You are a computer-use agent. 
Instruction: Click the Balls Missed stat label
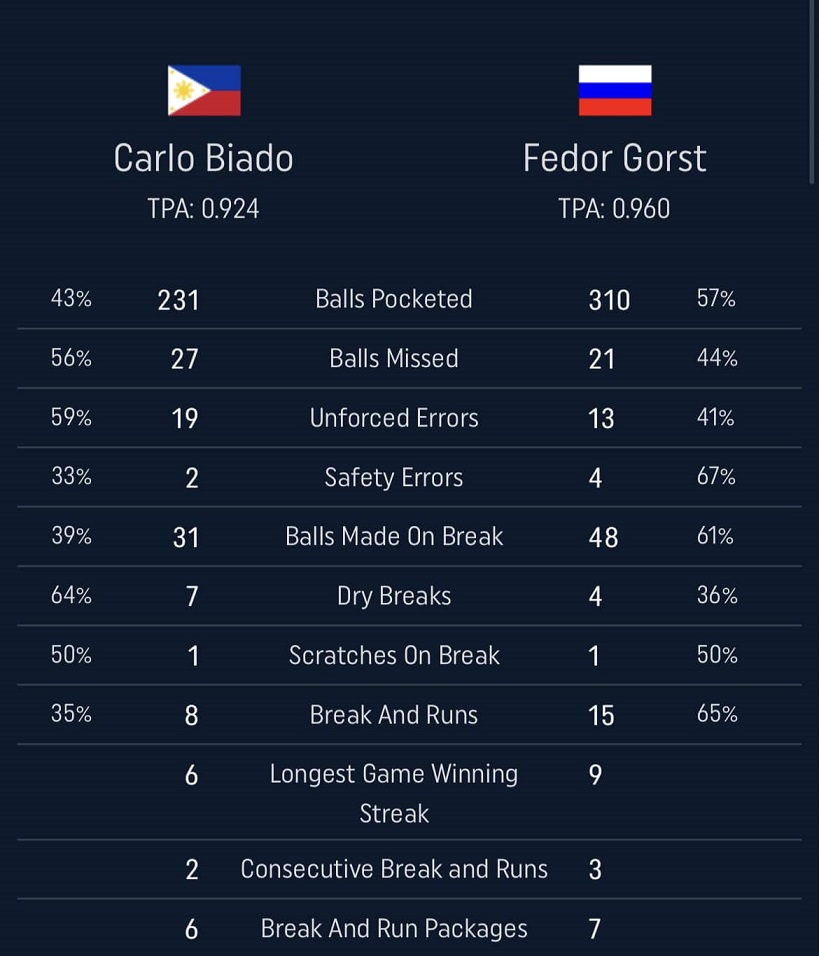394,359
